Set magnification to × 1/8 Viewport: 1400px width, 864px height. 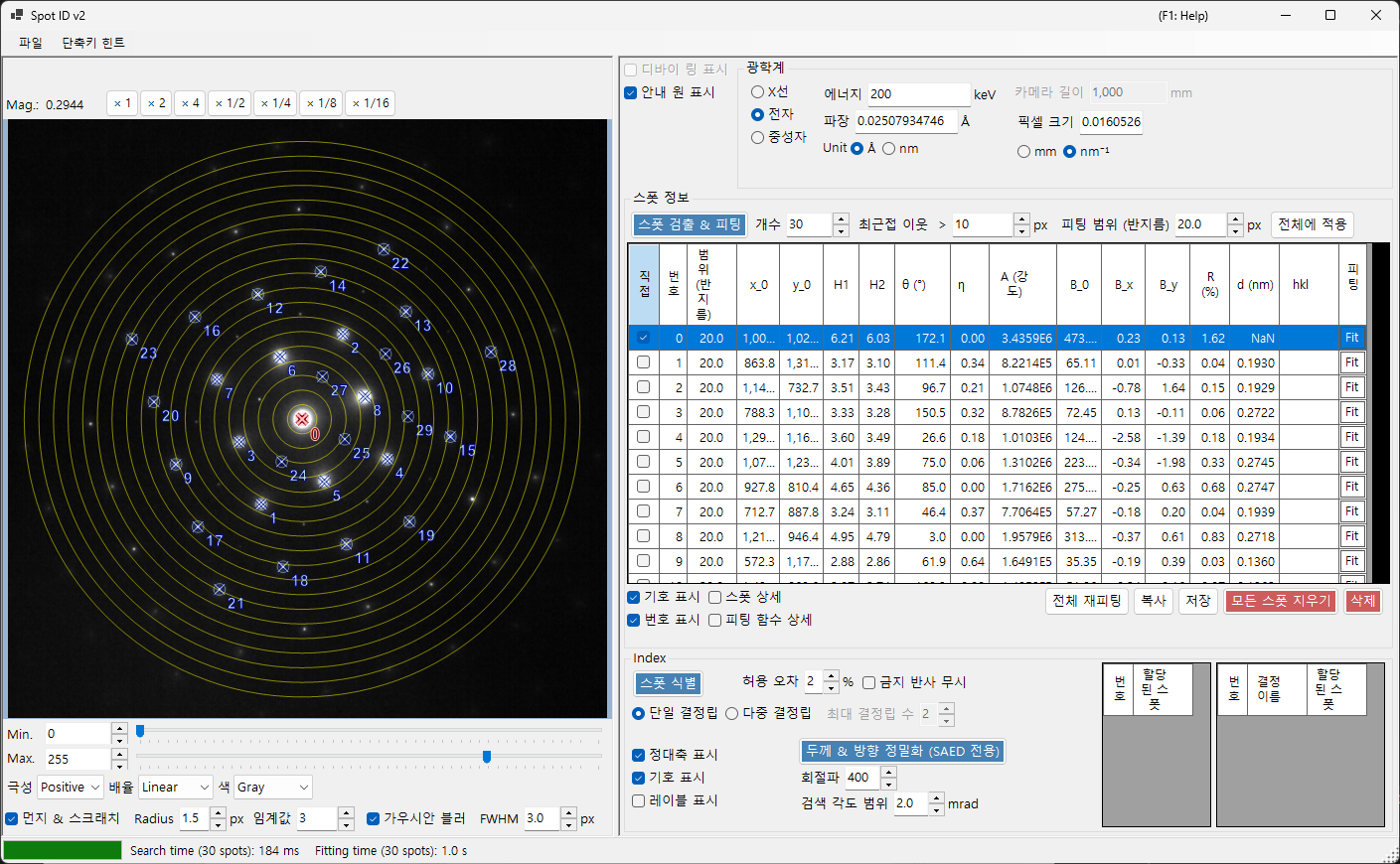click(x=321, y=103)
